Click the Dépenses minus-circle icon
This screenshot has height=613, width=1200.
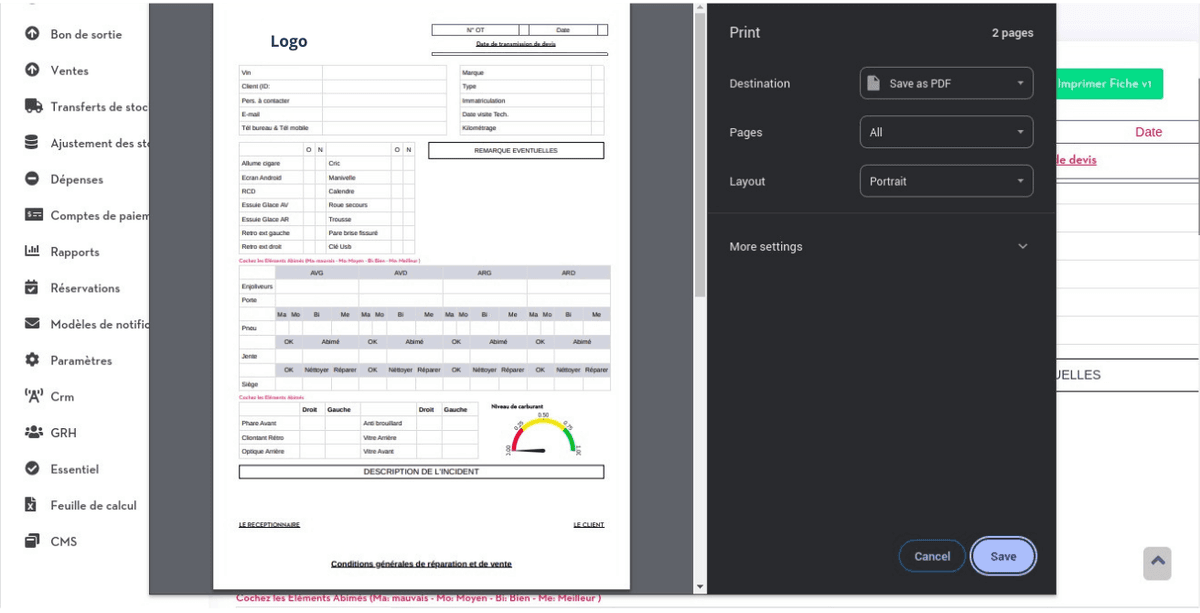[32, 179]
